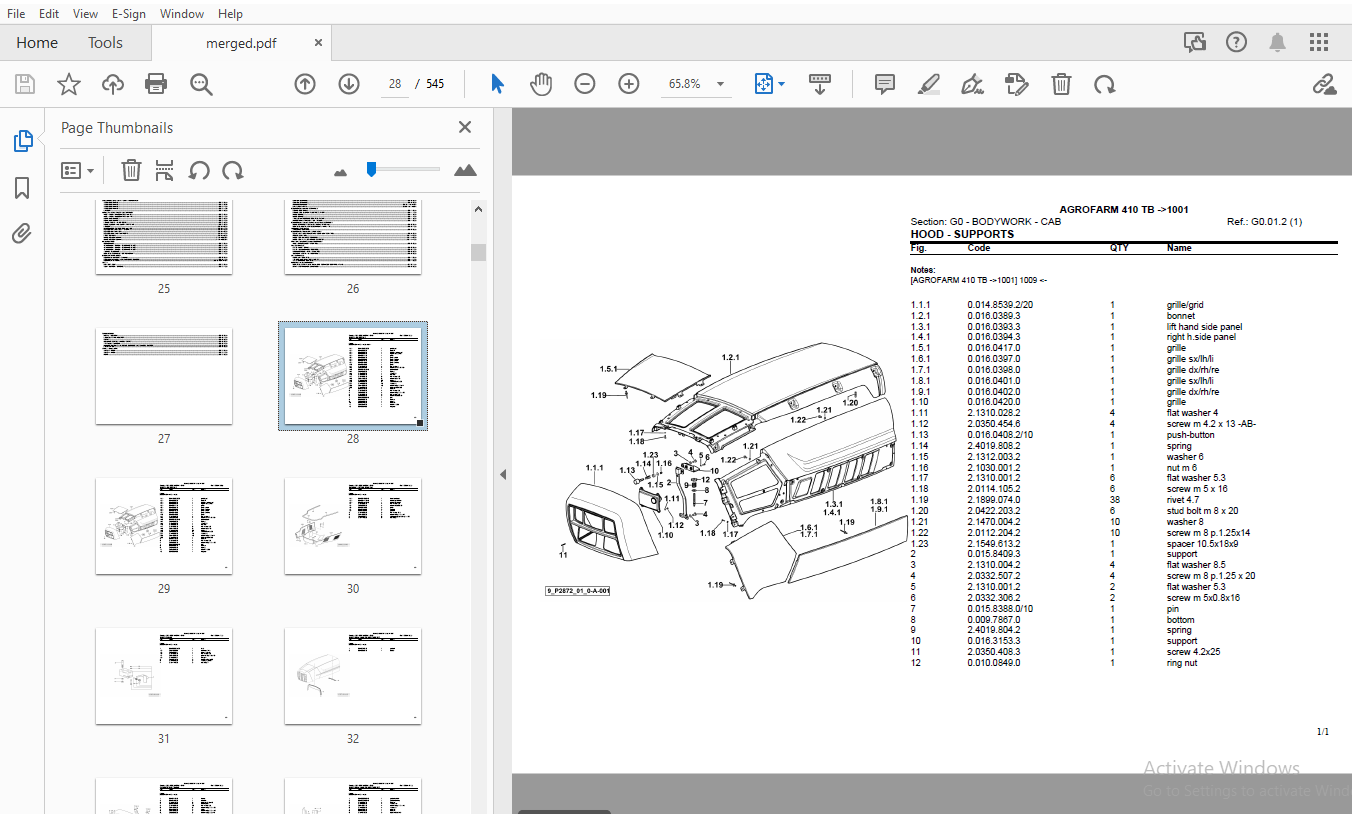
Task: Open the View menu
Action: (86, 14)
